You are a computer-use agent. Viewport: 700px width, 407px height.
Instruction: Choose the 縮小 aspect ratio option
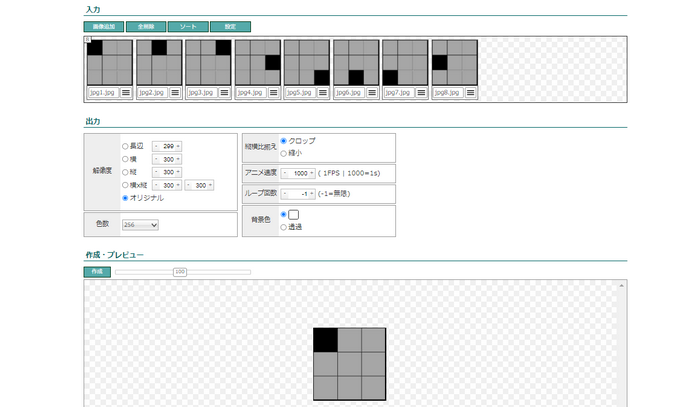(x=284, y=153)
